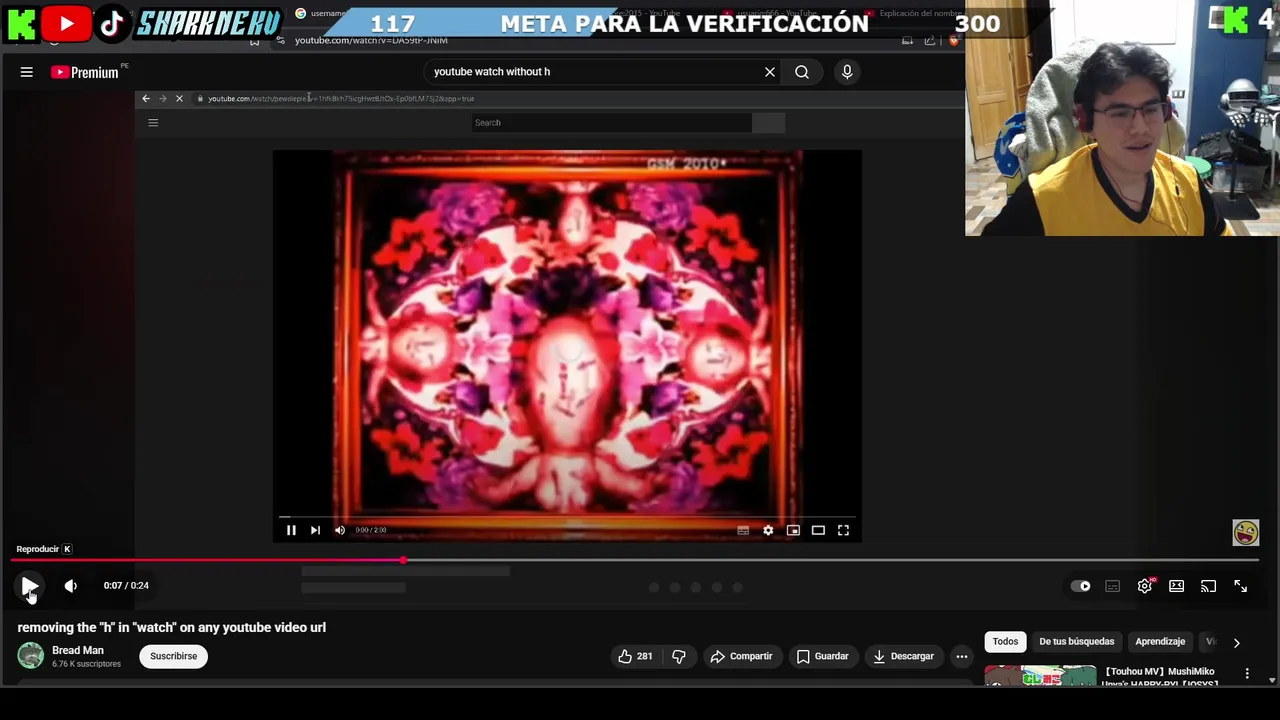Clear the search box with the X
1280x720 pixels.
tap(770, 72)
